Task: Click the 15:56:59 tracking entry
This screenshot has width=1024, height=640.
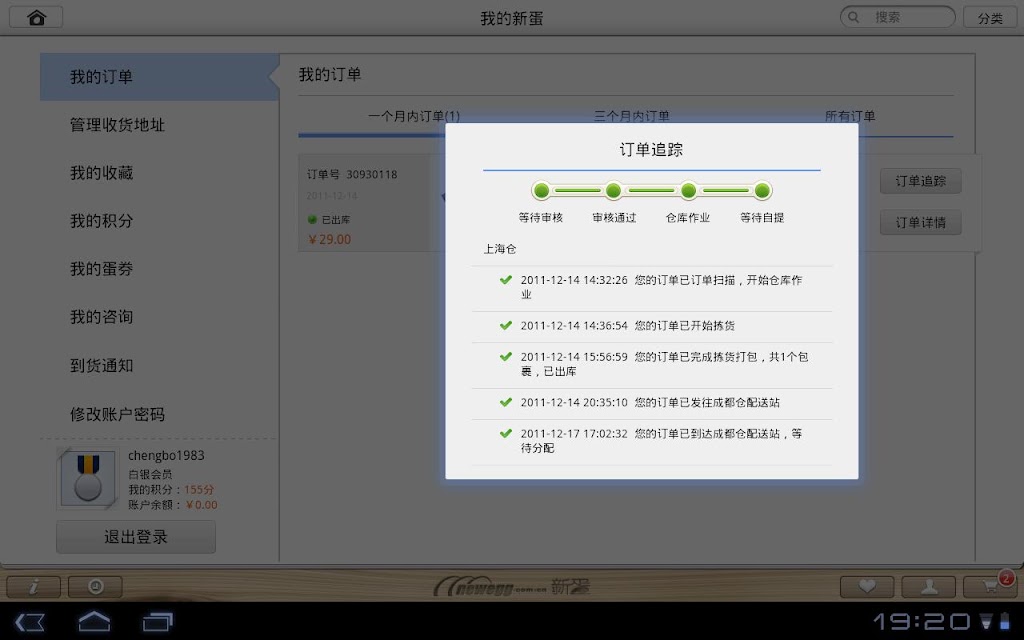Action: coord(652,364)
